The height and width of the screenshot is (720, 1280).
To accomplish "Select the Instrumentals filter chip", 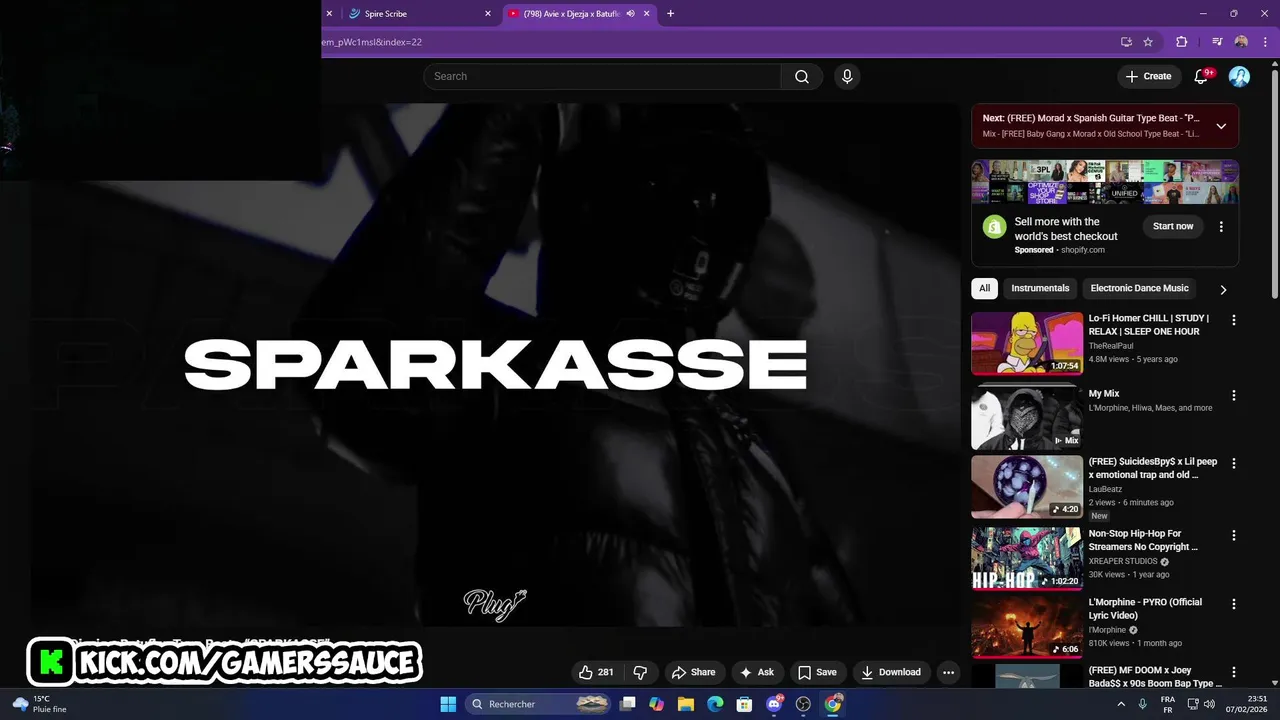I will [x=1040, y=288].
